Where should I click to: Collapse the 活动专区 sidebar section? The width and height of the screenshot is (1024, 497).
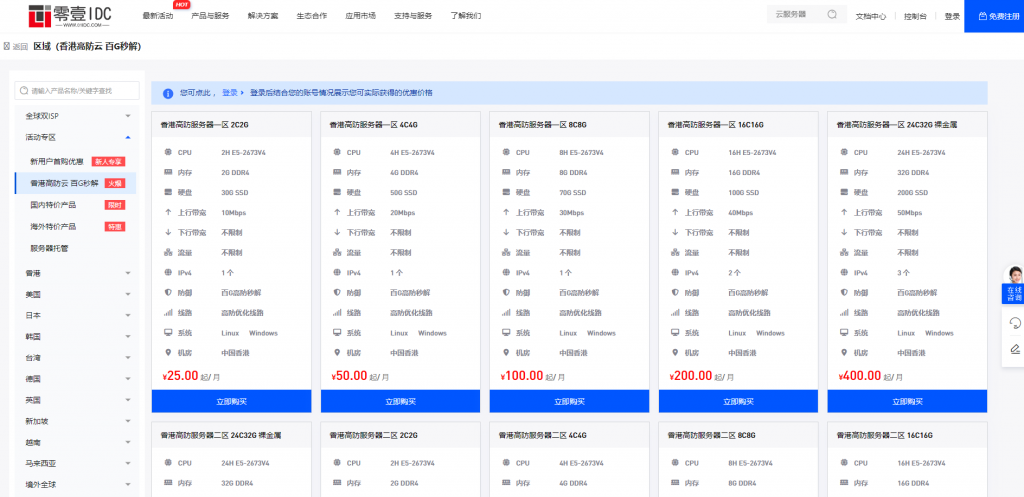[x=128, y=137]
